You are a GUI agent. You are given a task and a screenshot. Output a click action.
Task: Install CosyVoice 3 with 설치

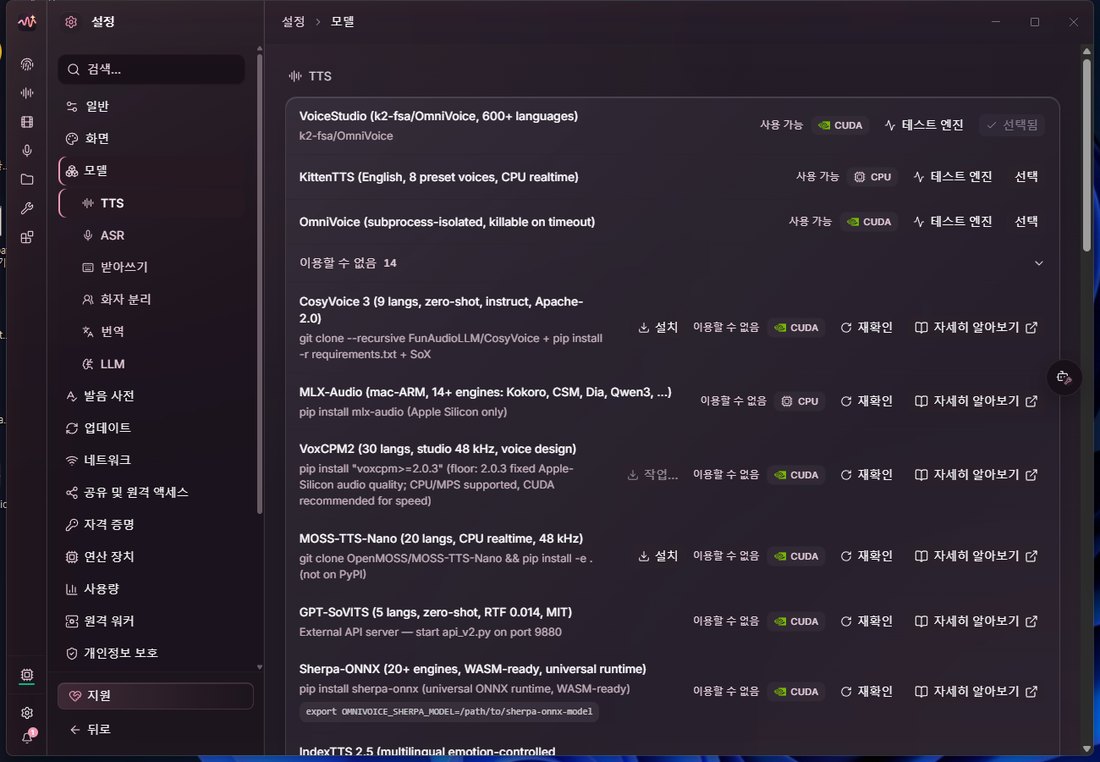pyautogui.click(x=658, y=328)
